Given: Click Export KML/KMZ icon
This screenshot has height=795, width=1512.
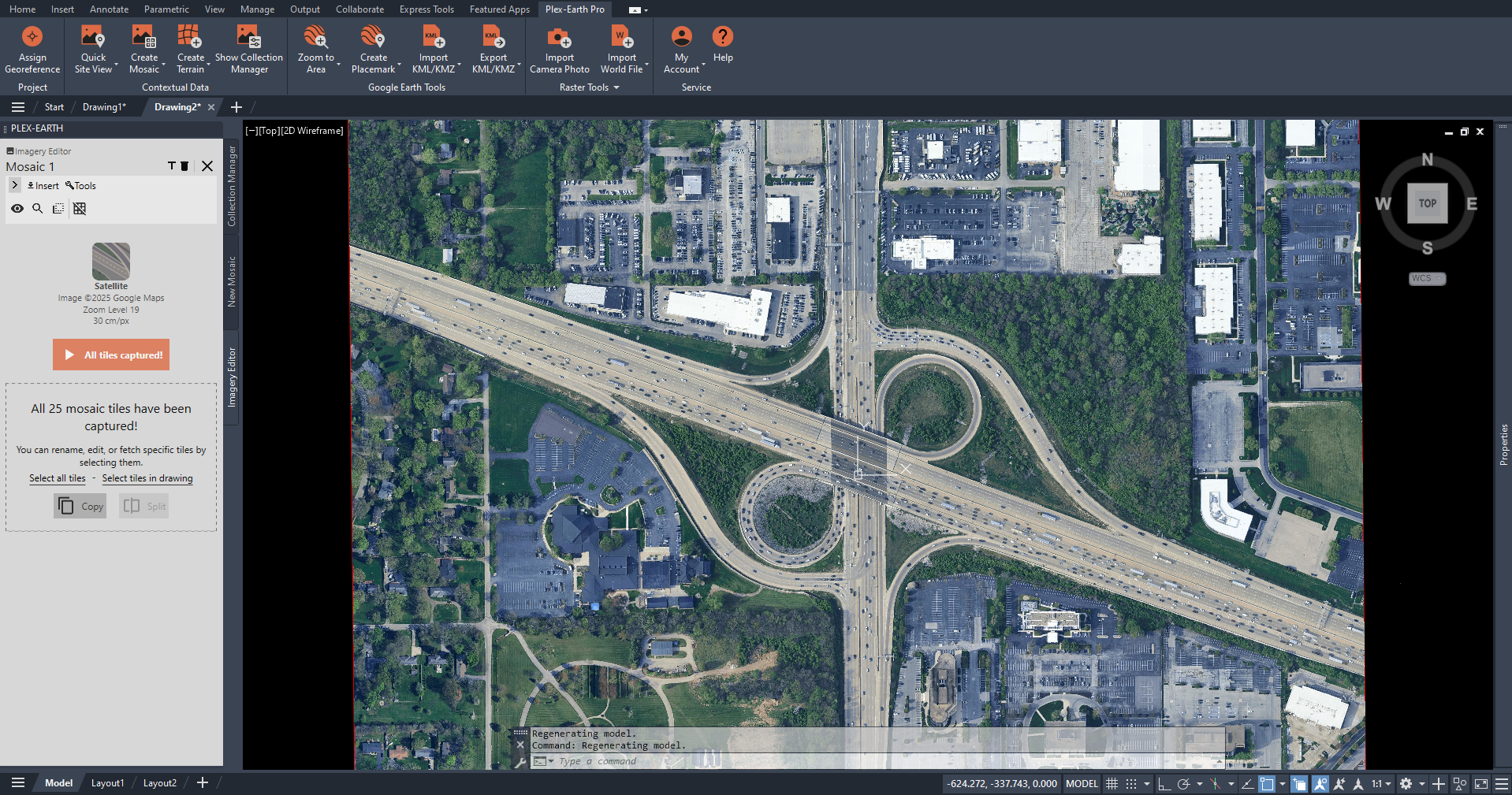Looking at the screenshot, I should (493, 37).
